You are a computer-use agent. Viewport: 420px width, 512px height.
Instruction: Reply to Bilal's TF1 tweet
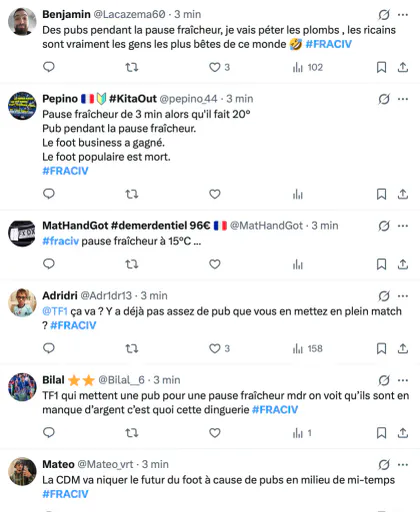(x=49, y=433)
